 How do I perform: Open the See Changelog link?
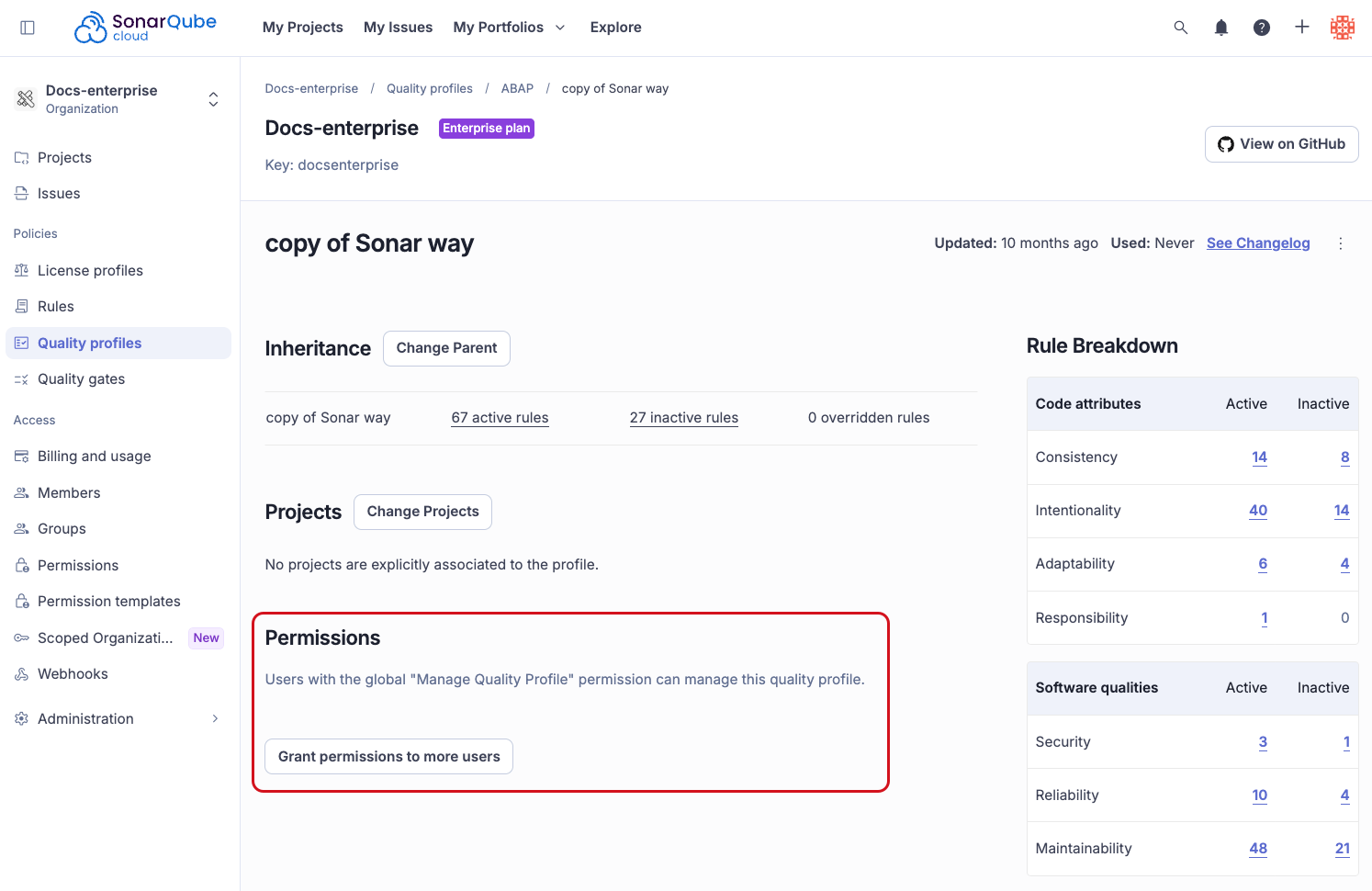tap(1258, 243)
